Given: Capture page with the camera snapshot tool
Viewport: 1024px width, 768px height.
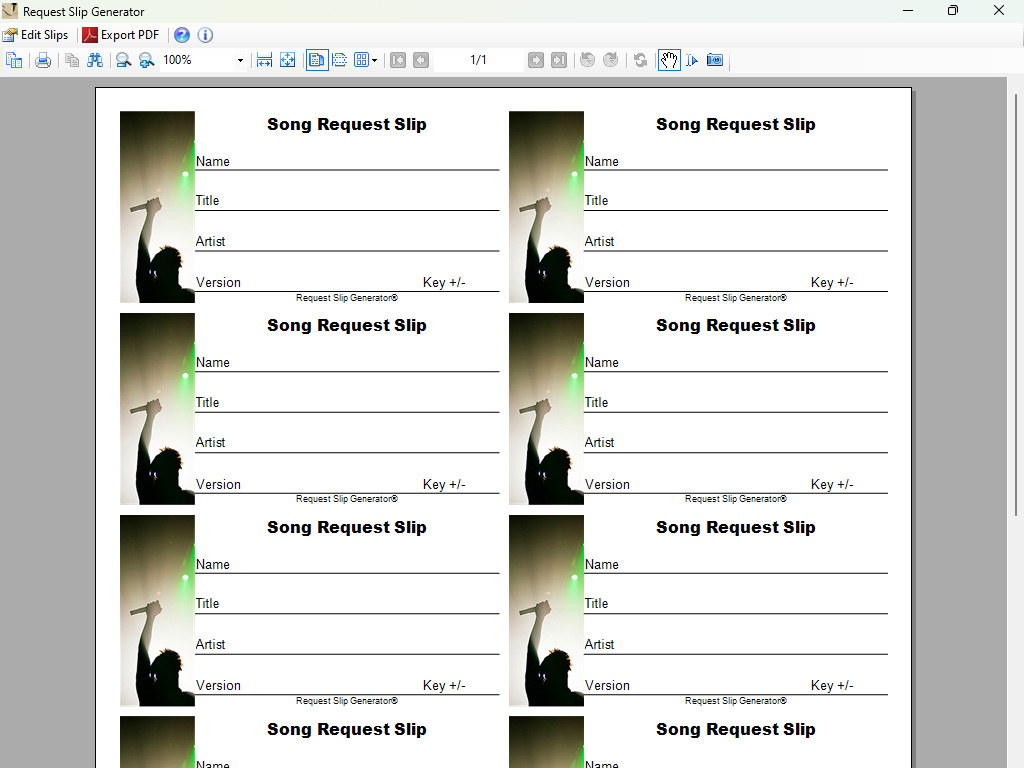Looking at the screenshot, I should click(714, 60).
